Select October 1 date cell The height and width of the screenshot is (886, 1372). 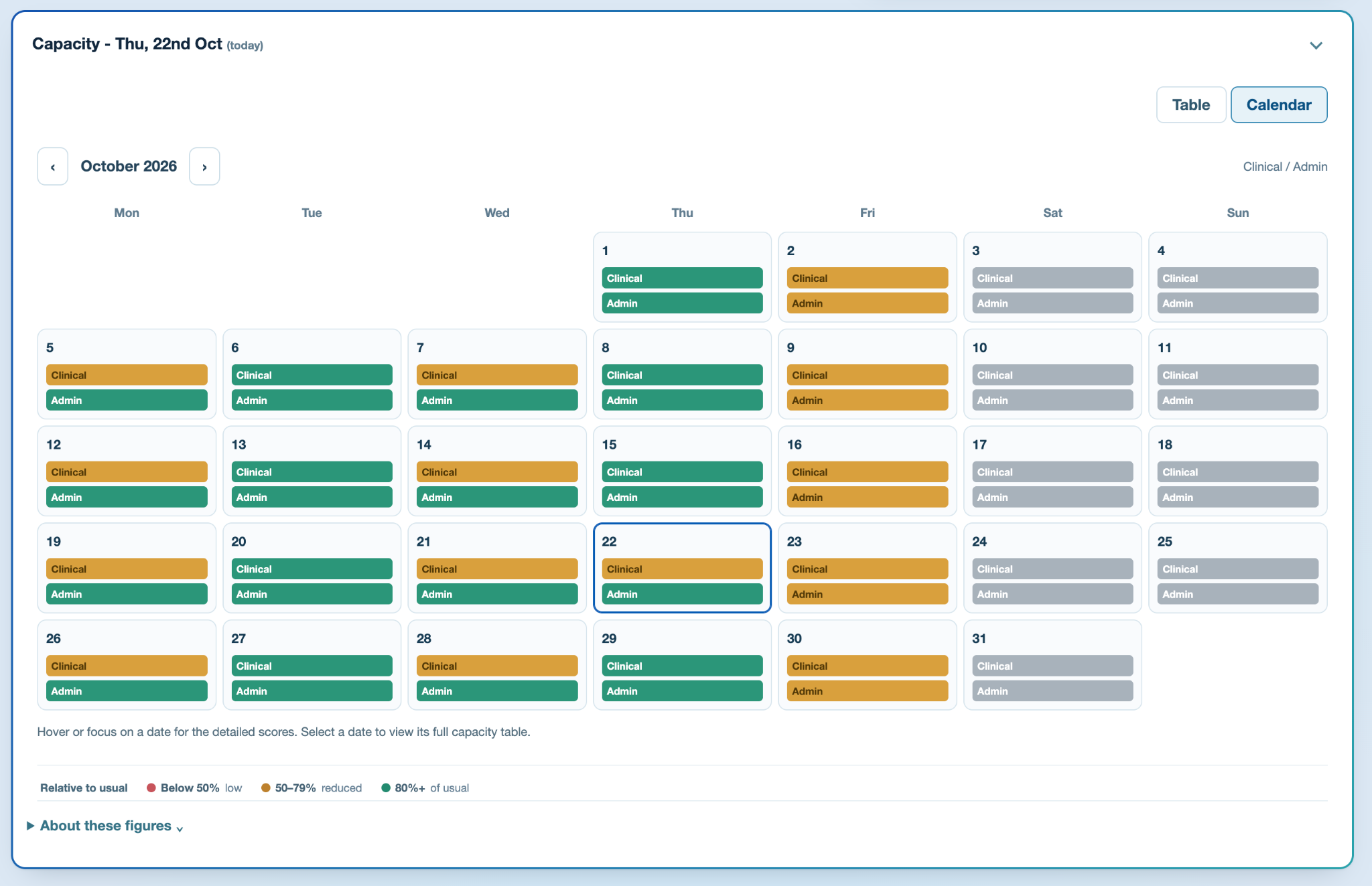[x=682, y=277]
